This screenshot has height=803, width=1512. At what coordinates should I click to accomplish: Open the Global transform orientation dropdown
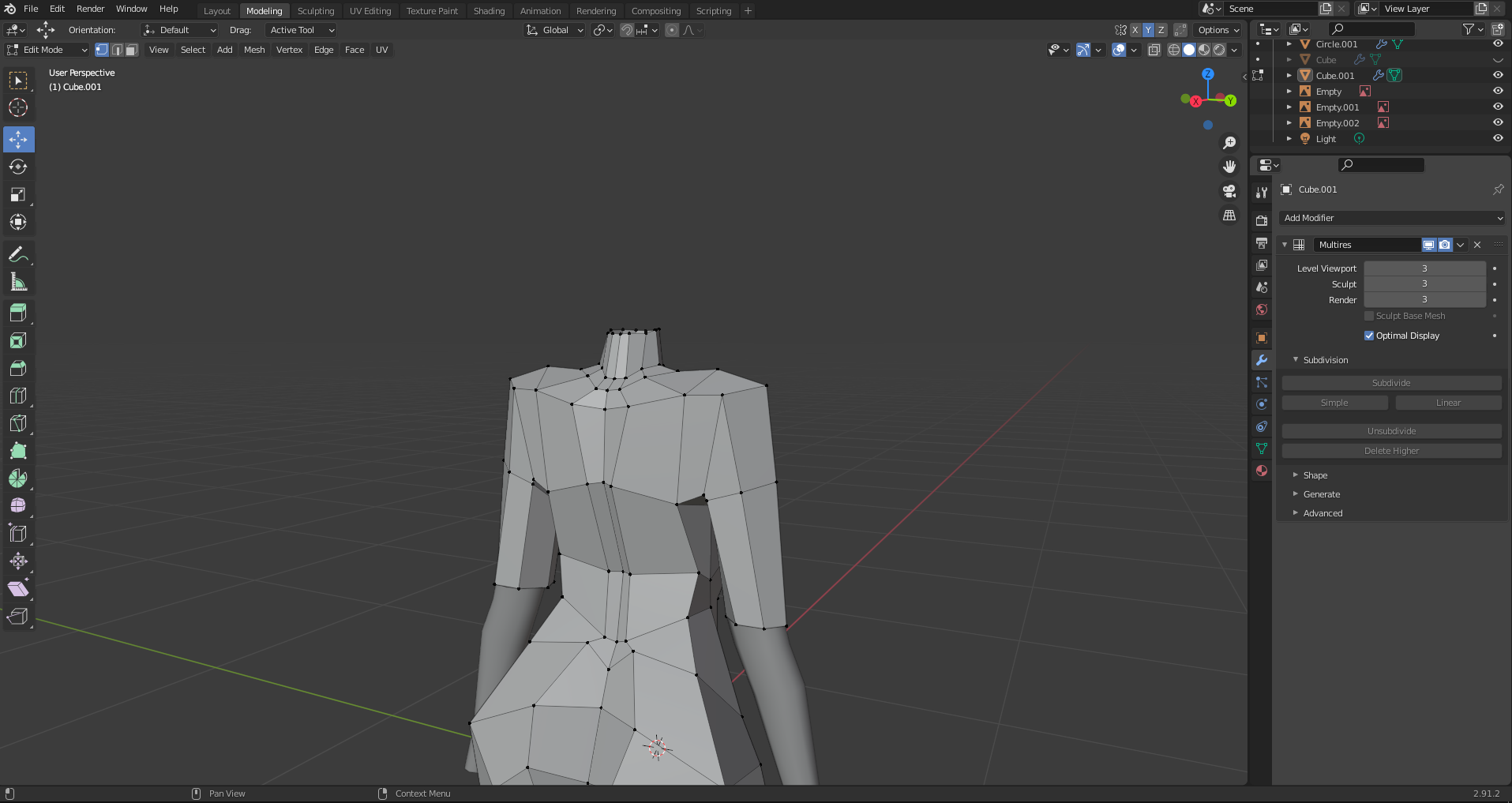tap(554, 30)
